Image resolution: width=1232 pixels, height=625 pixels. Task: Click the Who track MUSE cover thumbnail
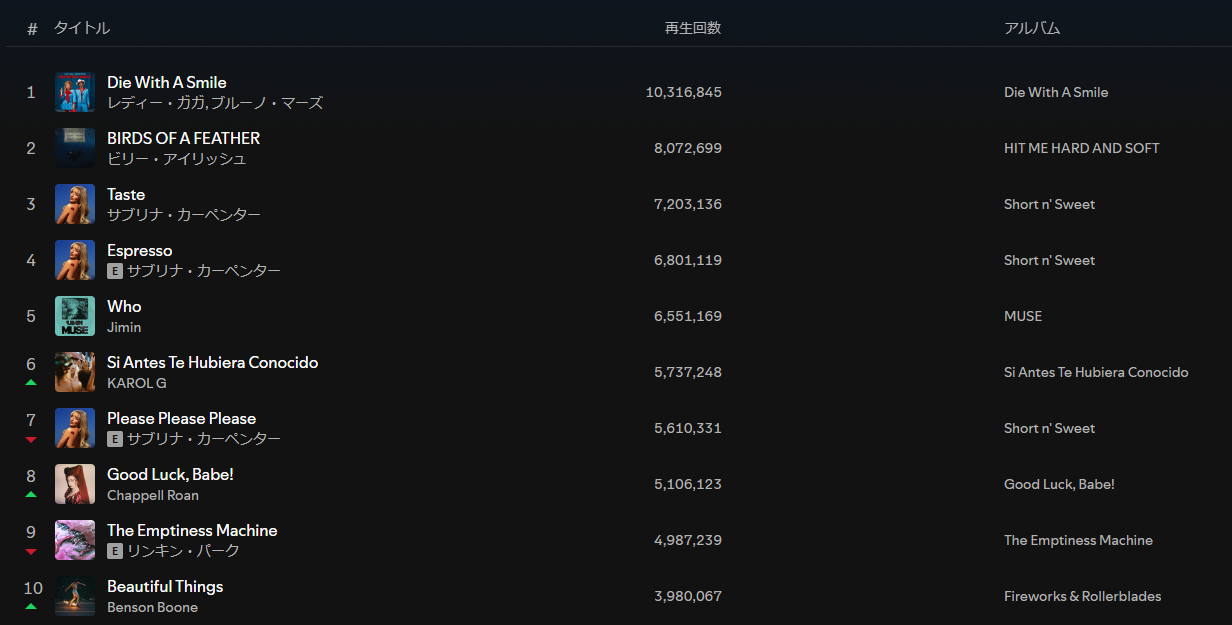[75, 316]
